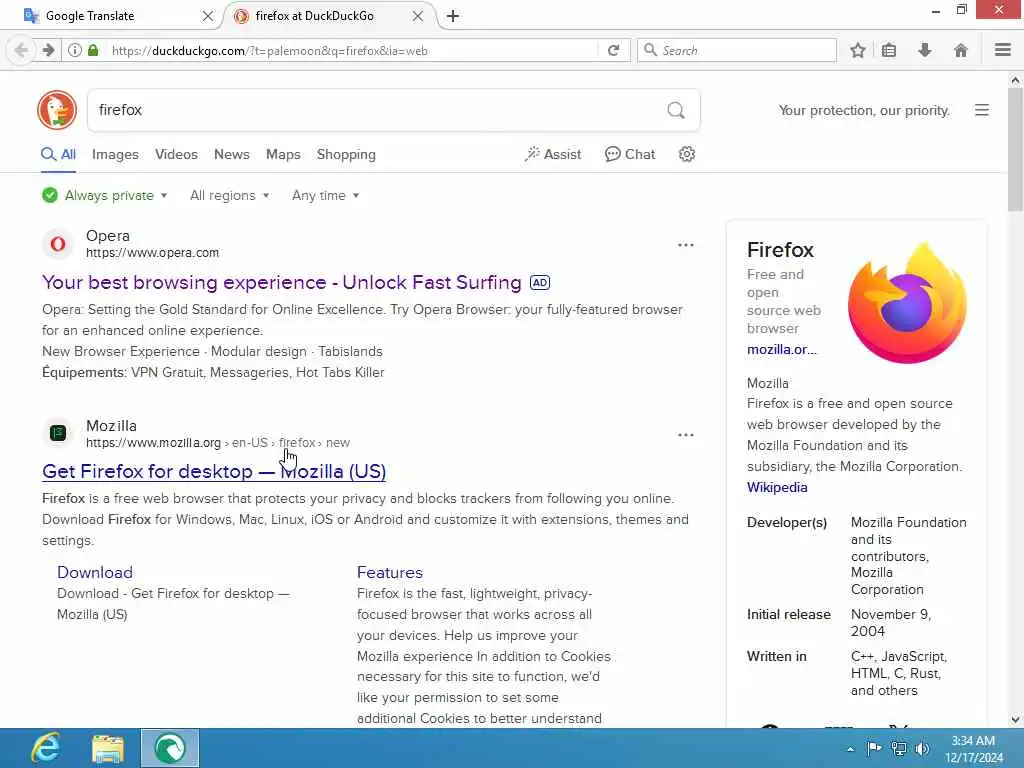This screenshot has width=1024, height=768.
Task: Open the Features sitelink
Action: (390, 572)
